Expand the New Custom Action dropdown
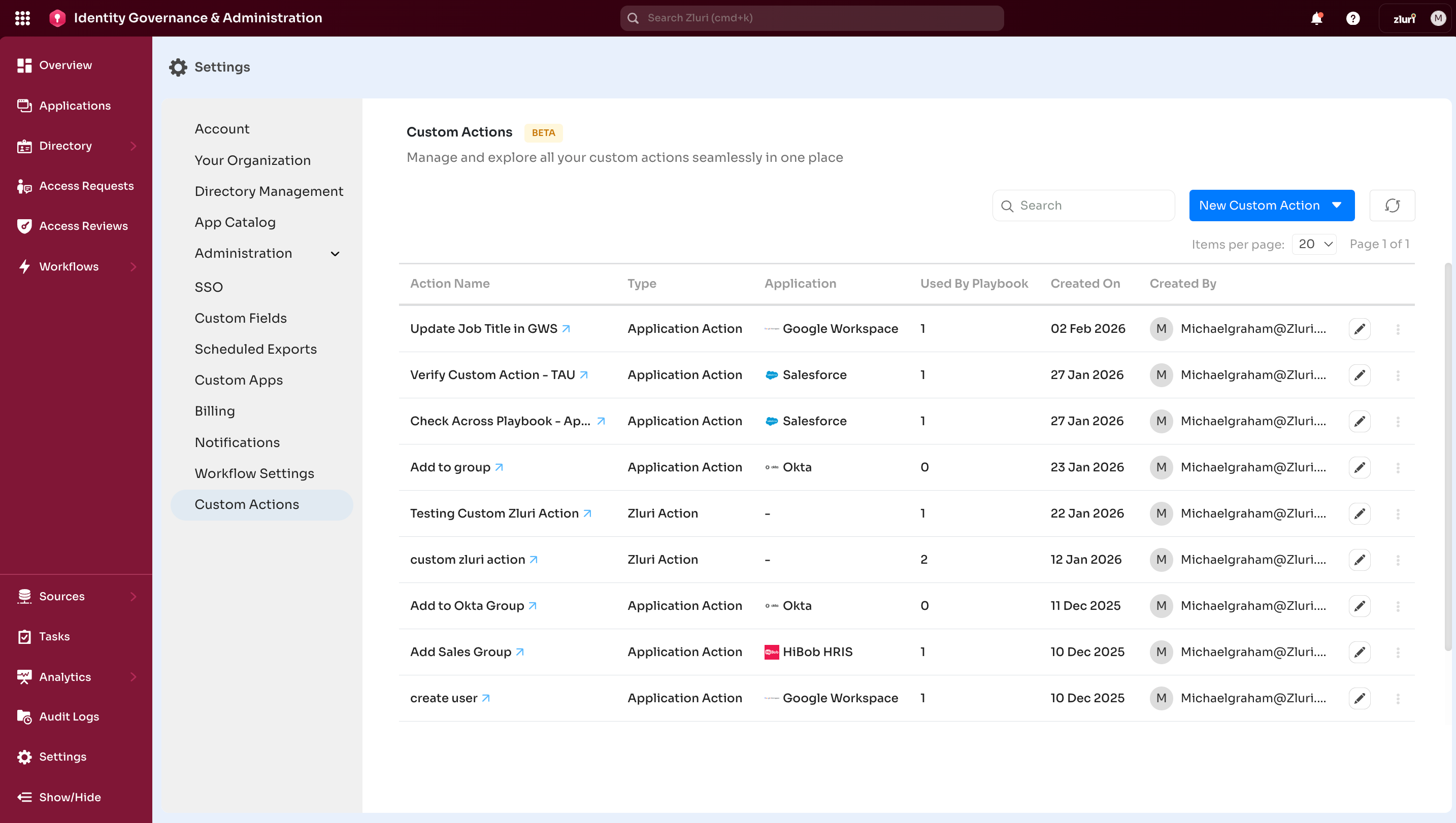This screenshot has height=823, width=1456. click(x=1337, y=205)
